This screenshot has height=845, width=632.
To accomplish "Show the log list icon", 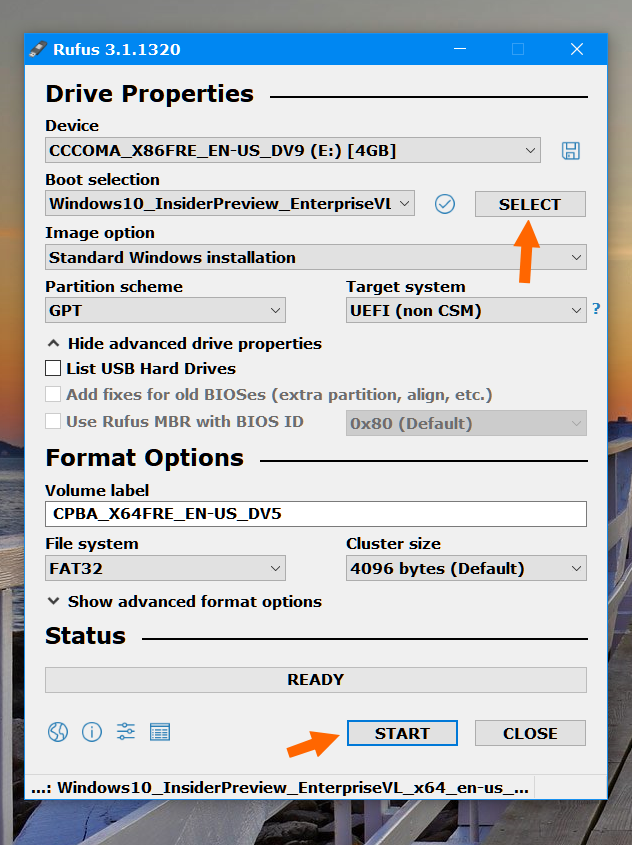I will click(159, 732).
